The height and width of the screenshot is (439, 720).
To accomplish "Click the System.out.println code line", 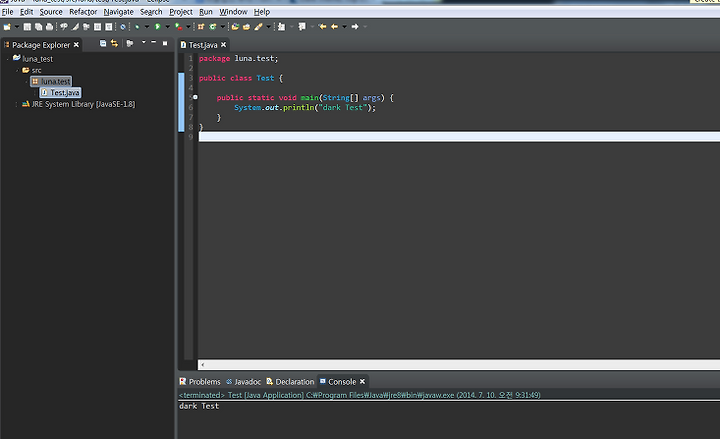I will click(x=305, y=107).
